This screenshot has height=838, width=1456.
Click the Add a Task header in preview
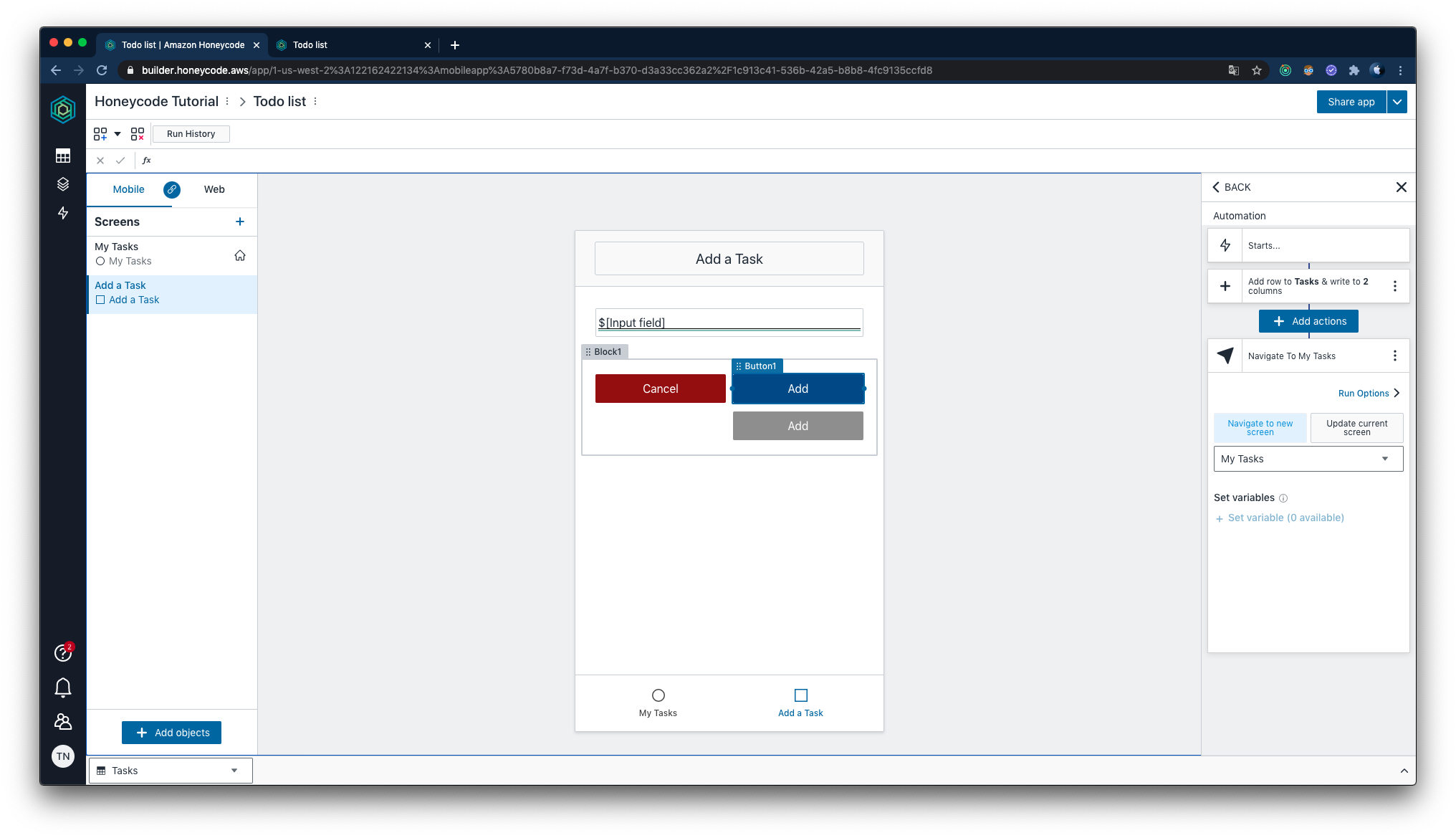(729, 259)
